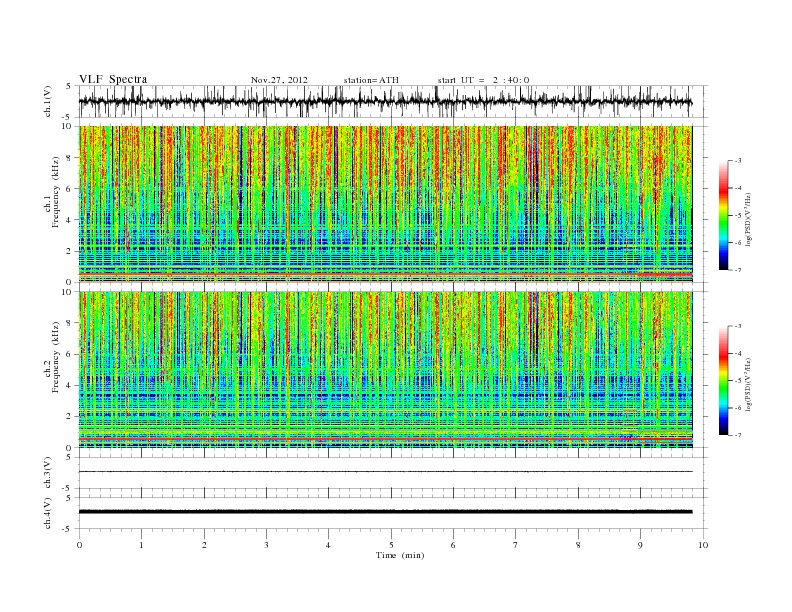Click the 'start UT = 2:40:0' label

483,80
